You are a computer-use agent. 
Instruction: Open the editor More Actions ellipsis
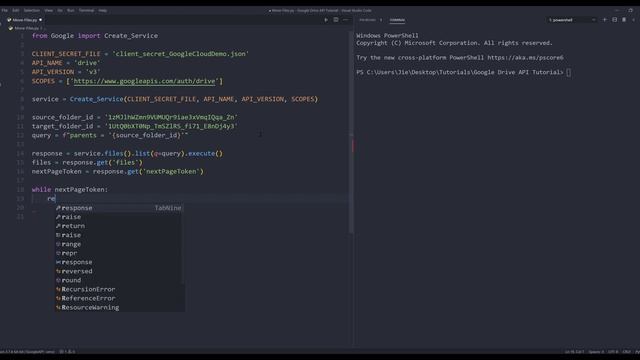point(345,20)
